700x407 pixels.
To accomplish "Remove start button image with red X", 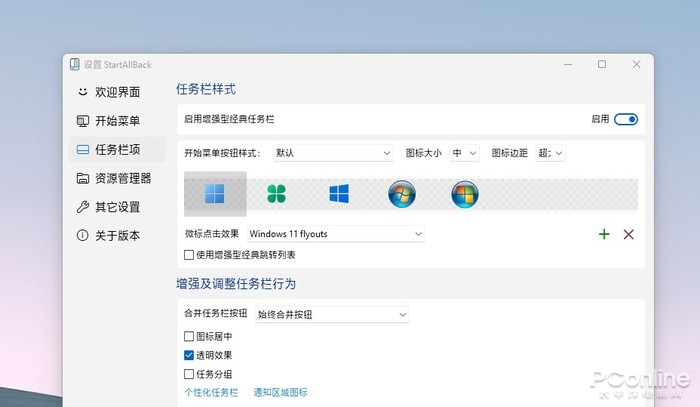I will pos(629,234).
